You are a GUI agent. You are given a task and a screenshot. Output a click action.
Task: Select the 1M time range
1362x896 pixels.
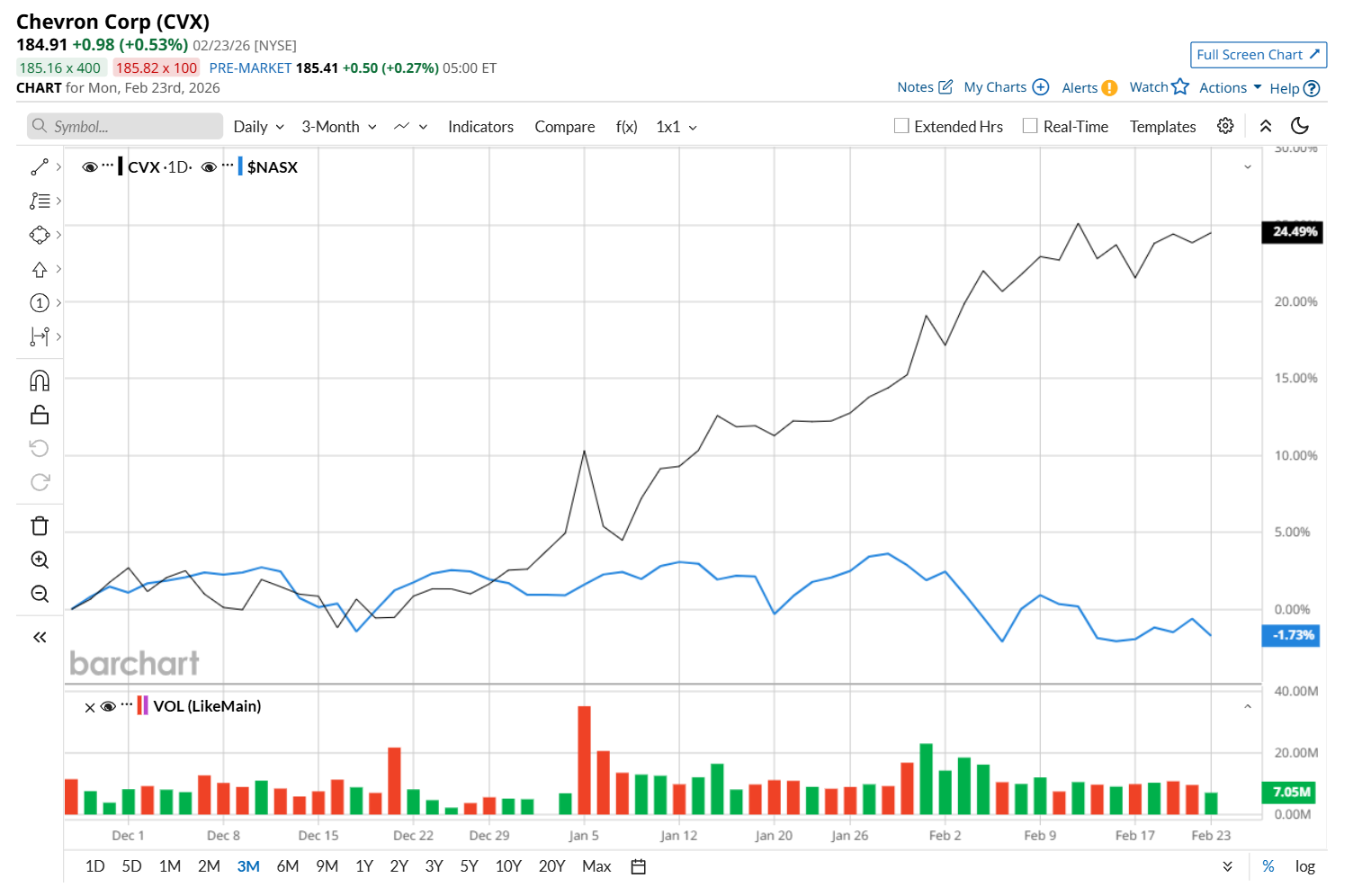click(x=170, y=866)
